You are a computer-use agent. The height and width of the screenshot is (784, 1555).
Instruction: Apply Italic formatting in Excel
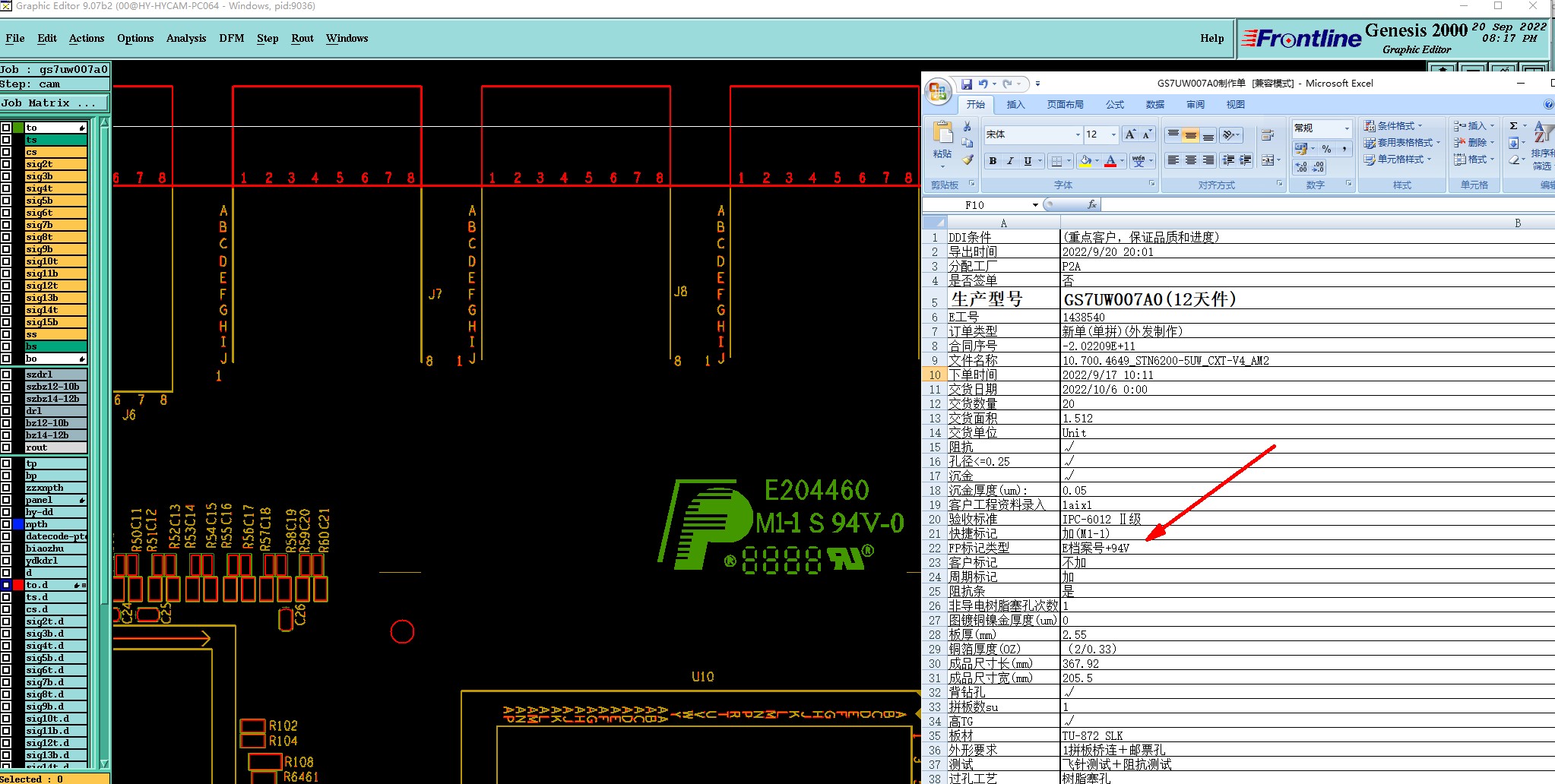pyautogui.click(x=1010, y=160)
